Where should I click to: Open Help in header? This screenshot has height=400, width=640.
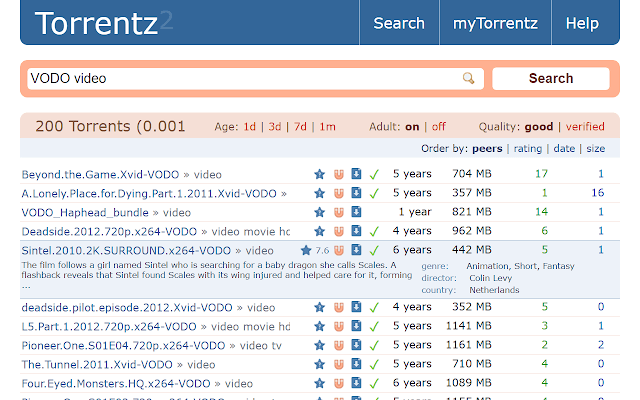pos(582,23)
